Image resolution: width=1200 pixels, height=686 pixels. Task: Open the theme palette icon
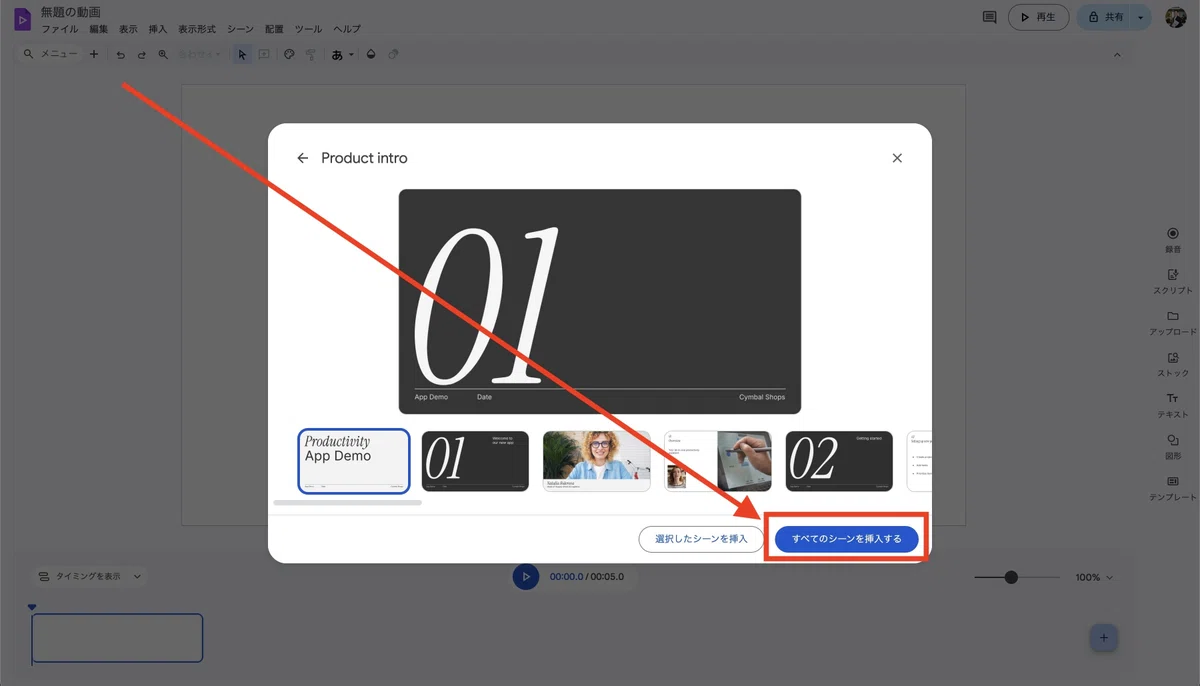pos(289,55)
